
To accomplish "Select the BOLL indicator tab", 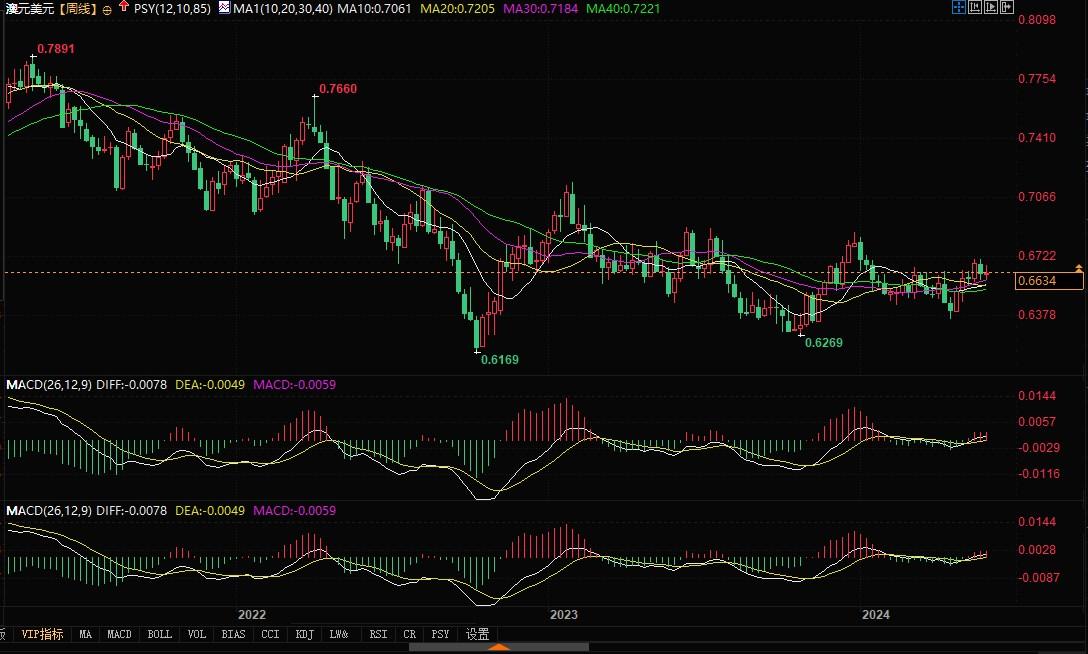I will 159,634.
